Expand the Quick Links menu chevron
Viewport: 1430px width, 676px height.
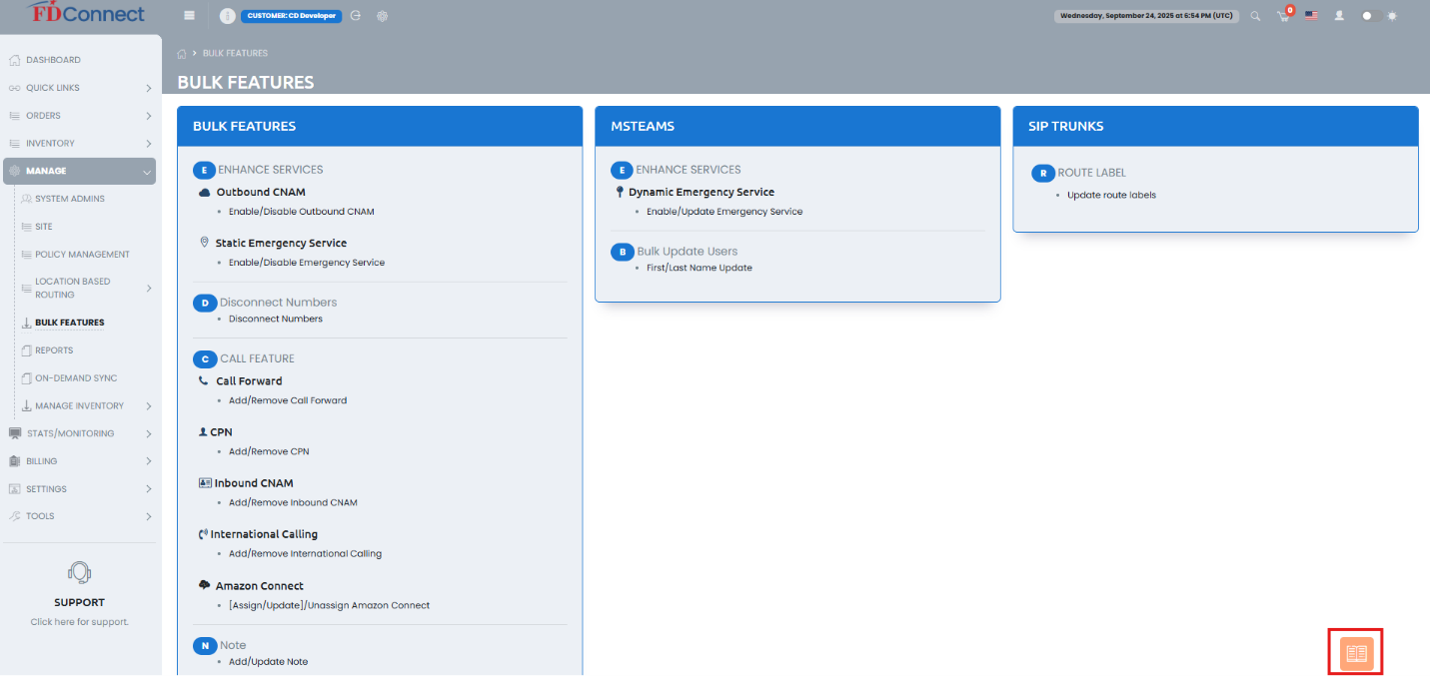pos(148,88)
